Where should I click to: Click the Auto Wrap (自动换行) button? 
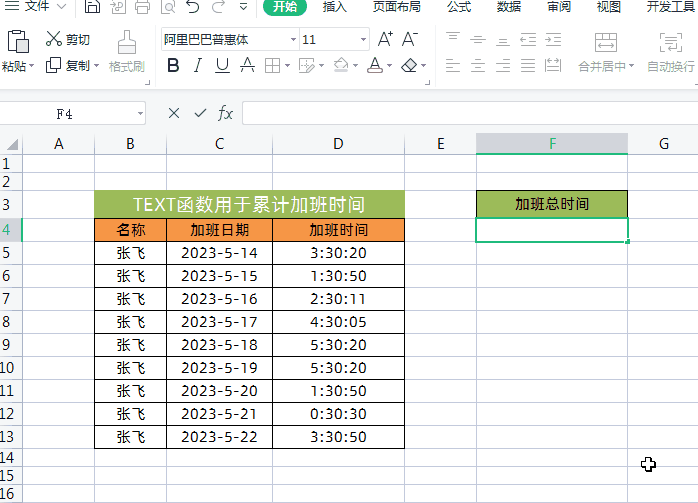(671, 52)
